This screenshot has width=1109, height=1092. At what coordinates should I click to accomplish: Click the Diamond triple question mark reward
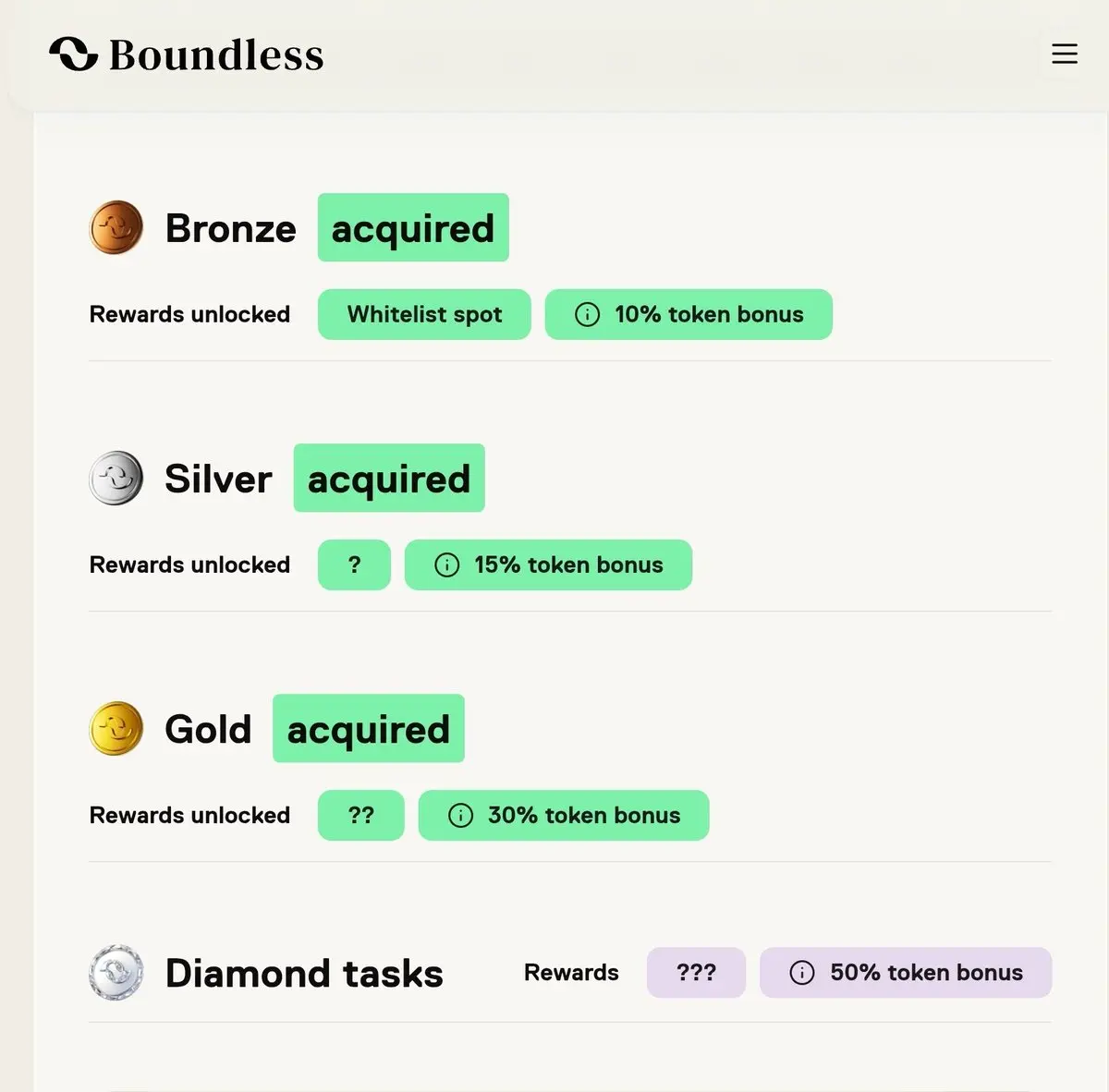pyautogui.click(x=696, y=973)
